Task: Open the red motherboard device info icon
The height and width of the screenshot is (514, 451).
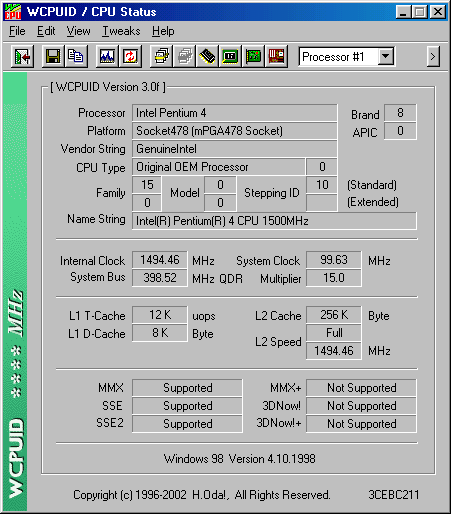Action: [x=276, y=57]
